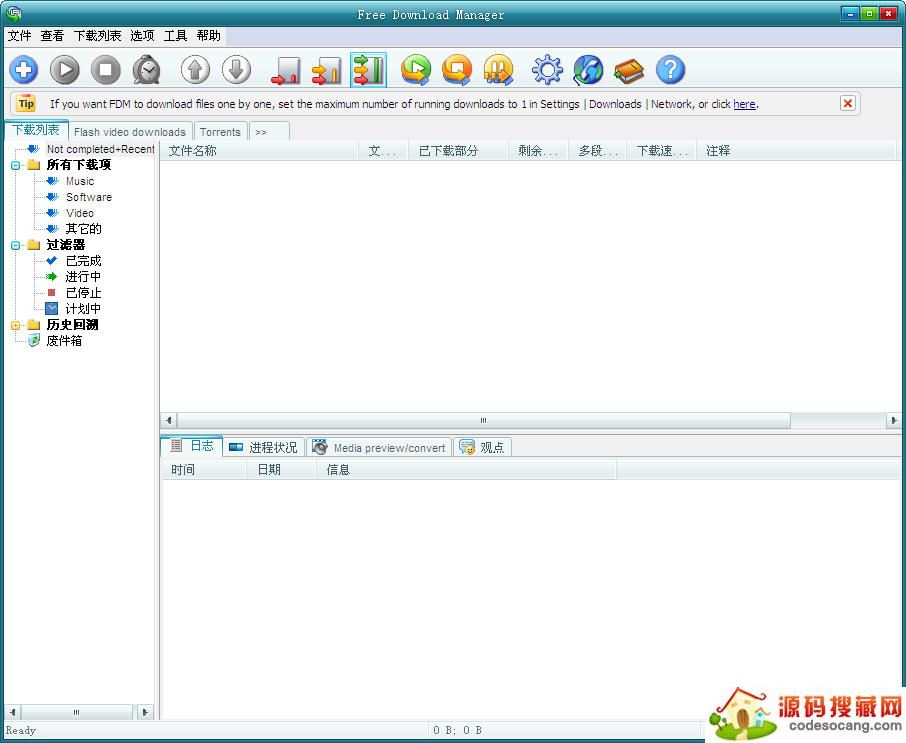The image size is (906, 743).
Task: Open settings with the gear icon
Action: [x=547, y=70]
